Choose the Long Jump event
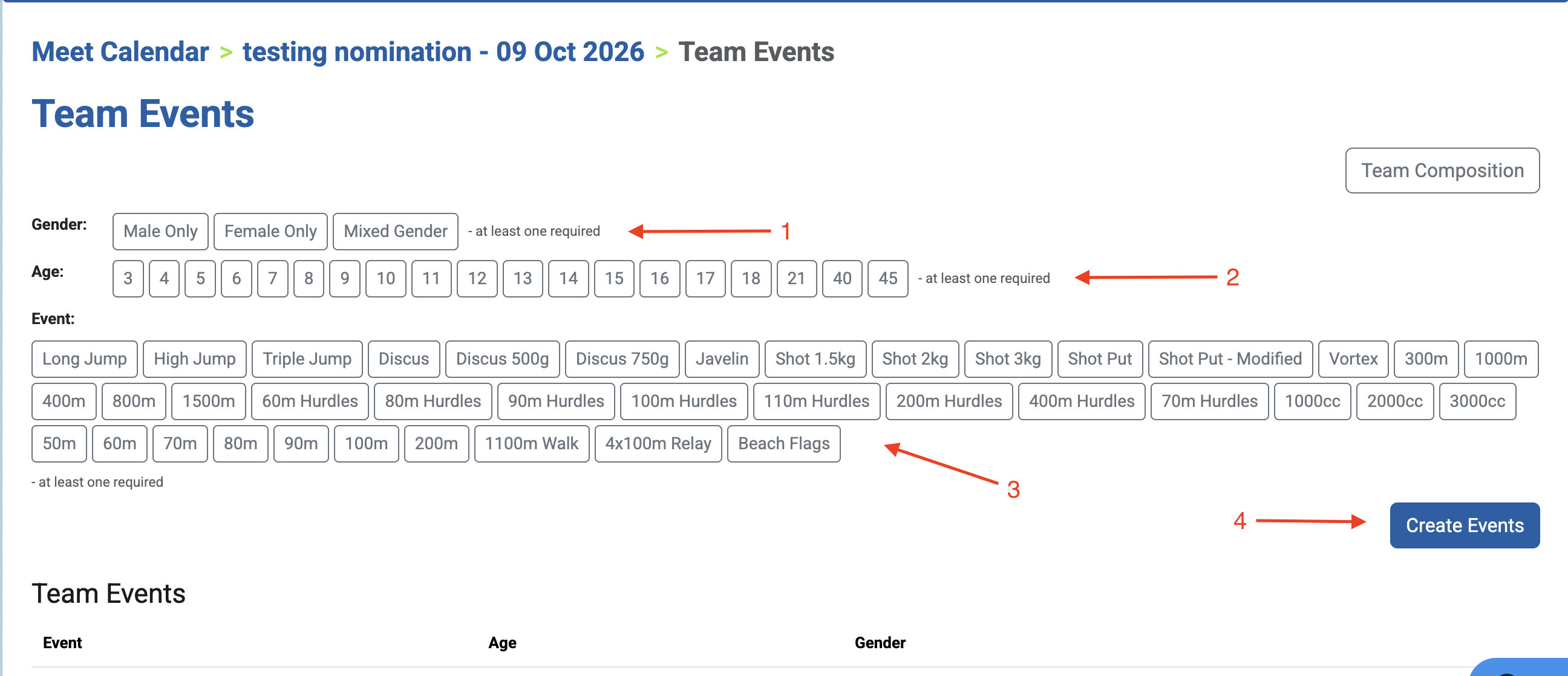Screen dimensions: 1568x676 pos(85,359)
